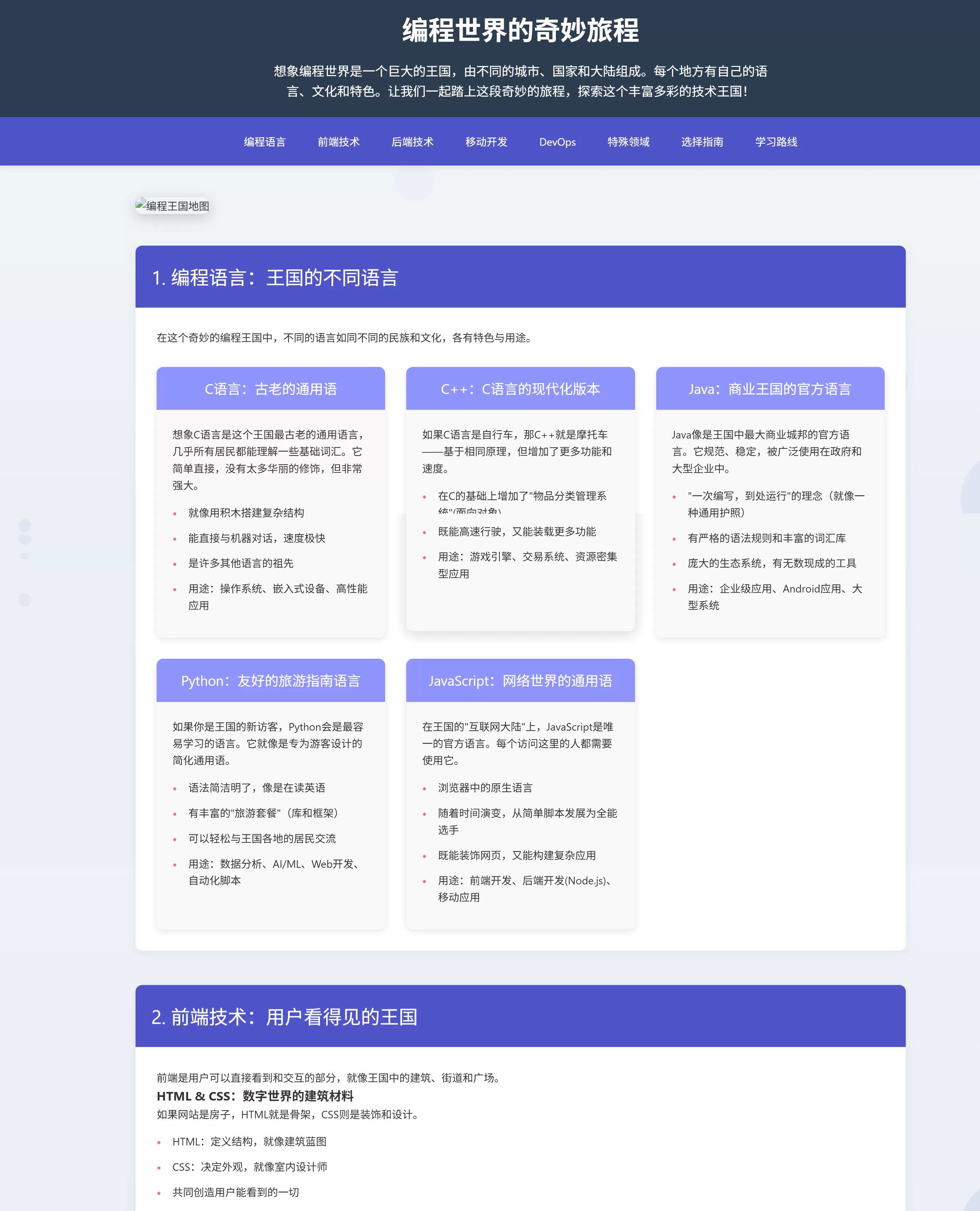Image resolution: width=980 pixels, height=1211 pixels.
Task: Open the 编程语言 navigation item
Action: click(264, 142)
